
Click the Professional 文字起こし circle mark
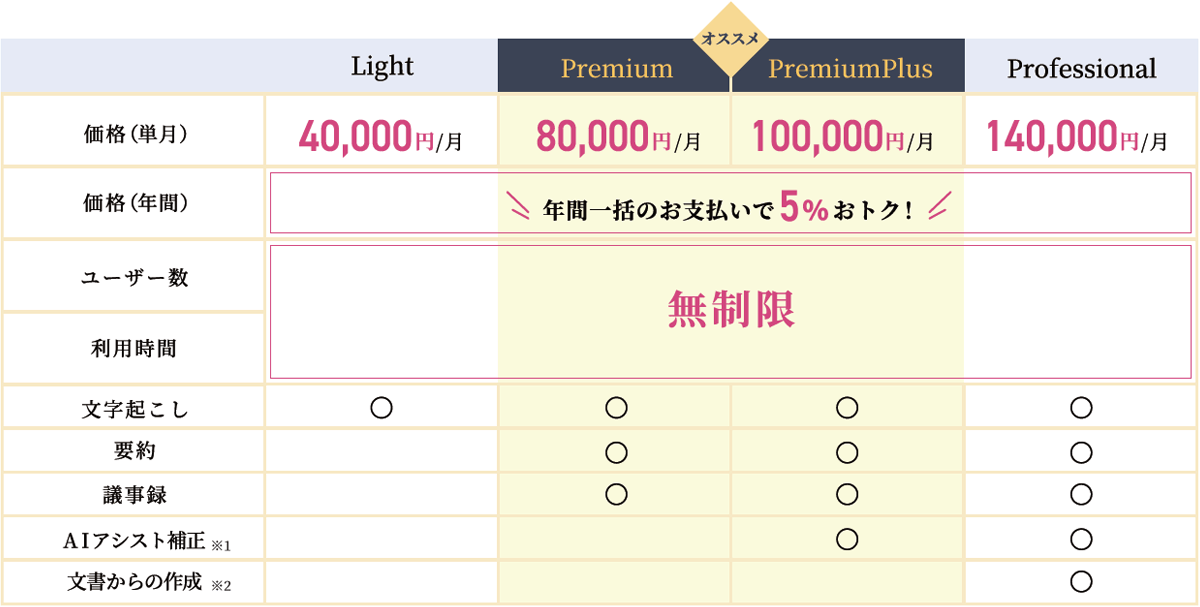1080,407
